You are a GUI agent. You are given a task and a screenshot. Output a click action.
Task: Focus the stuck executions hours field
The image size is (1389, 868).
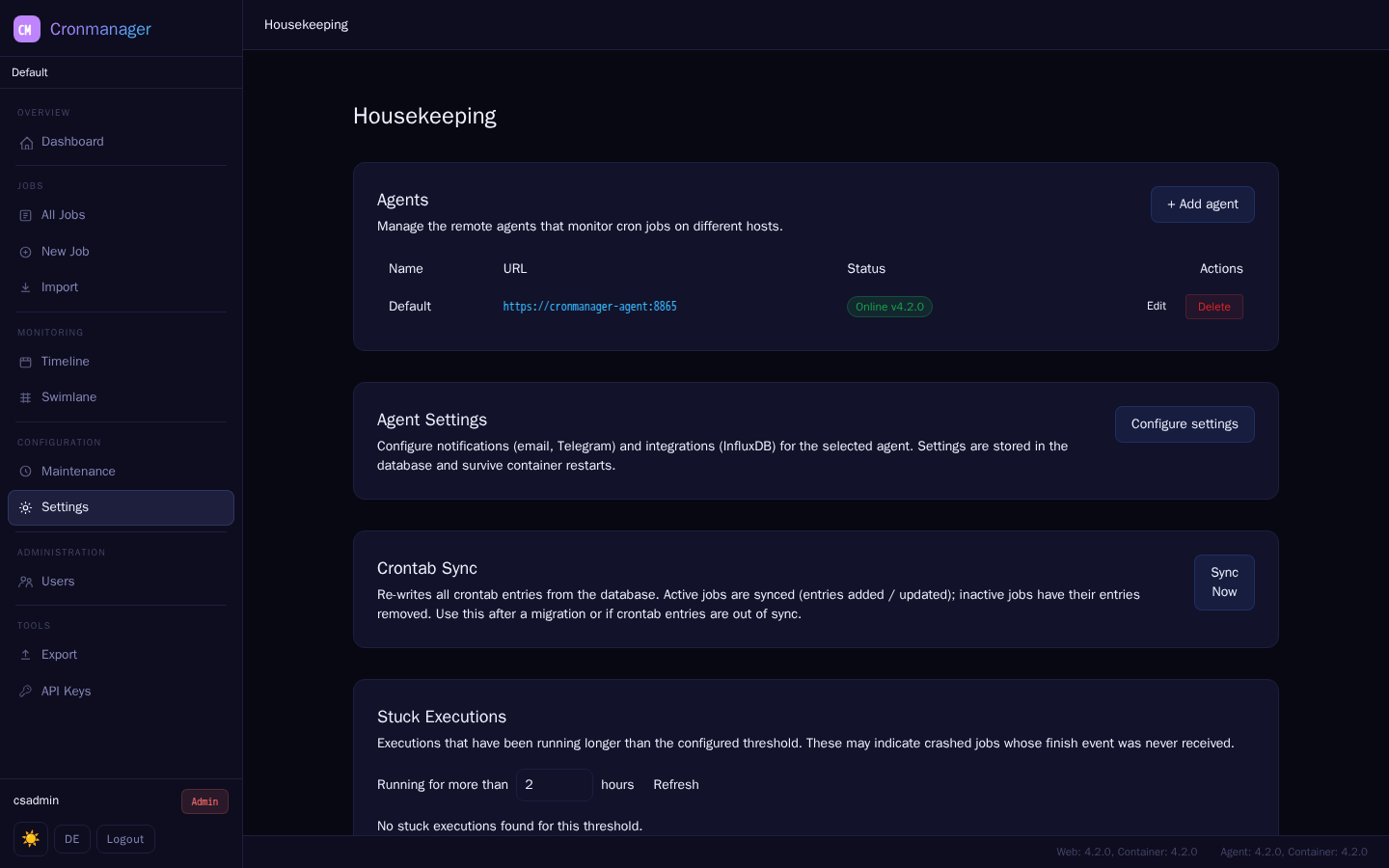point(555,785)
